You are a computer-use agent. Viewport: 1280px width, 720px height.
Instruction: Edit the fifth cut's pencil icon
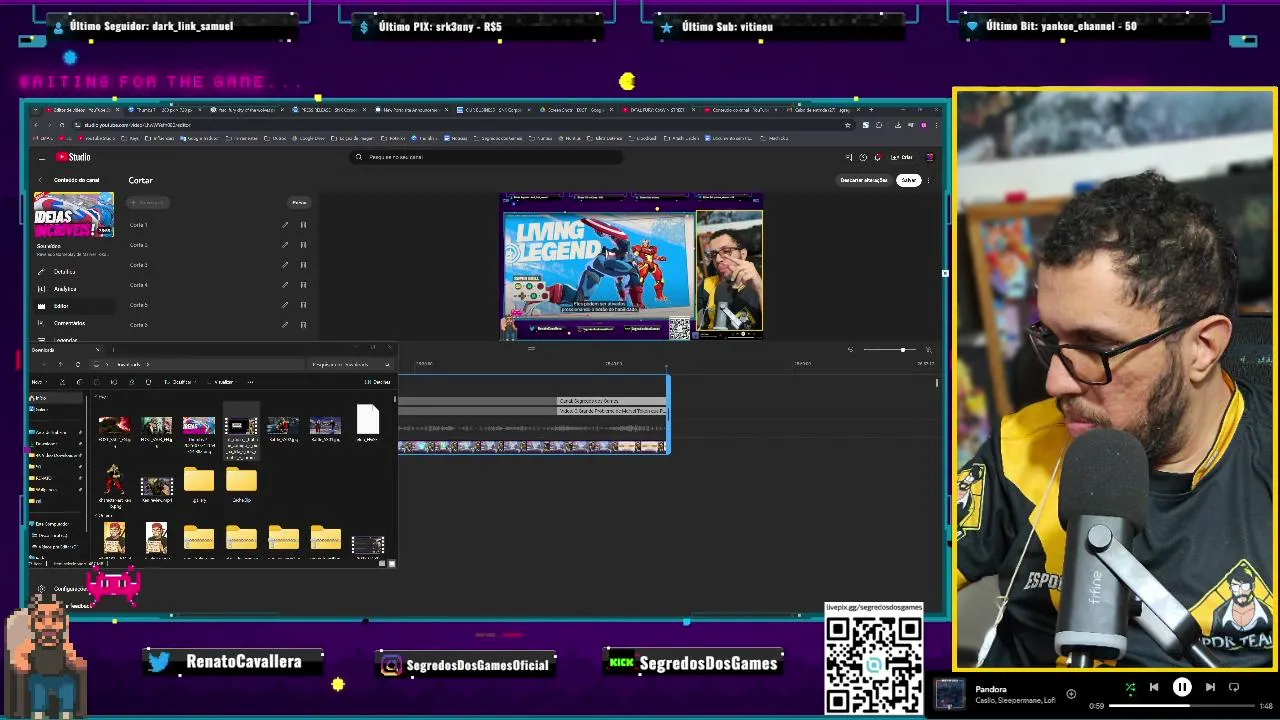pyautogui.click(x=285, y=305)
